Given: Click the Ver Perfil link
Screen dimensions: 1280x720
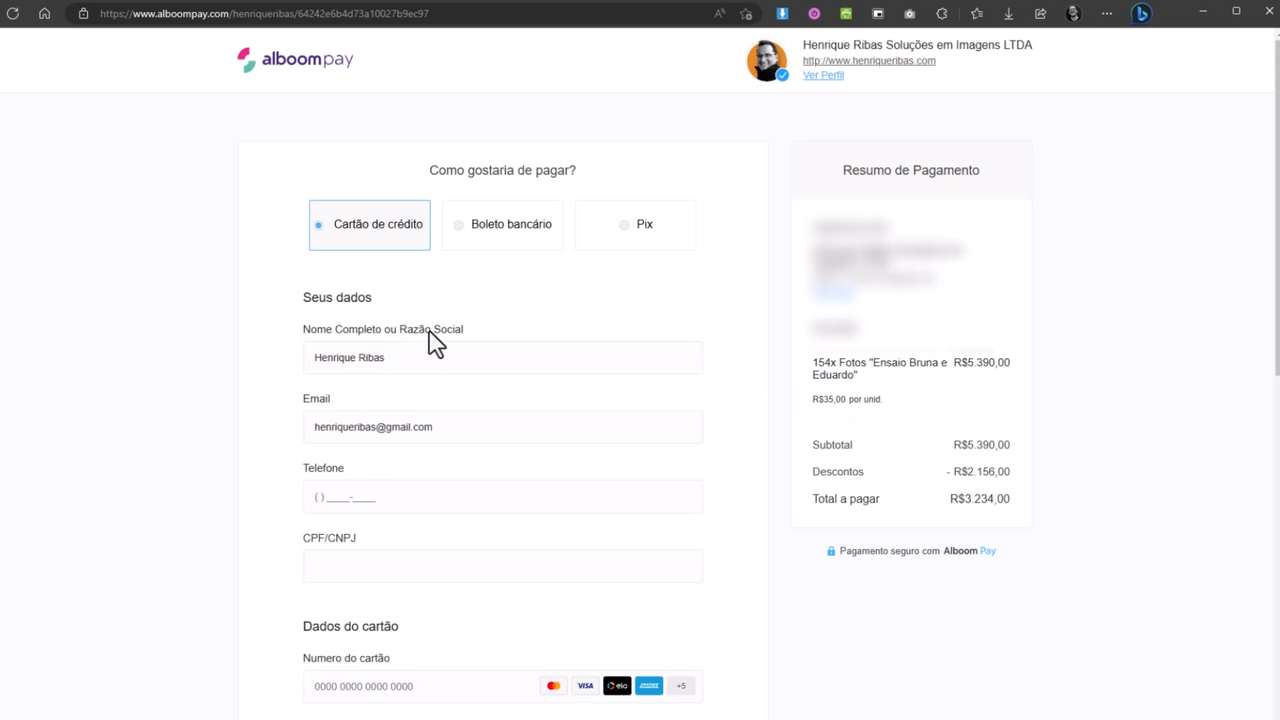Looking at the screenshot, I should tap(823, 76).
